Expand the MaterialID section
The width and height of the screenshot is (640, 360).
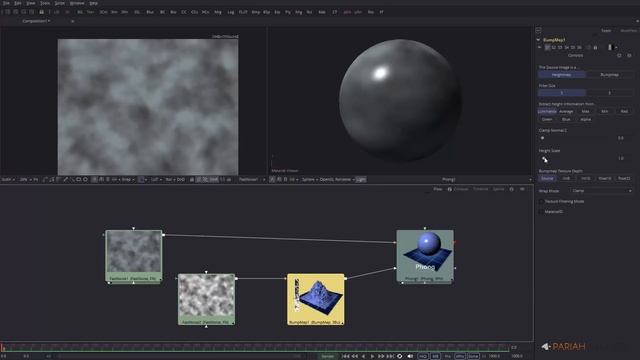click(x=551, y=212)
